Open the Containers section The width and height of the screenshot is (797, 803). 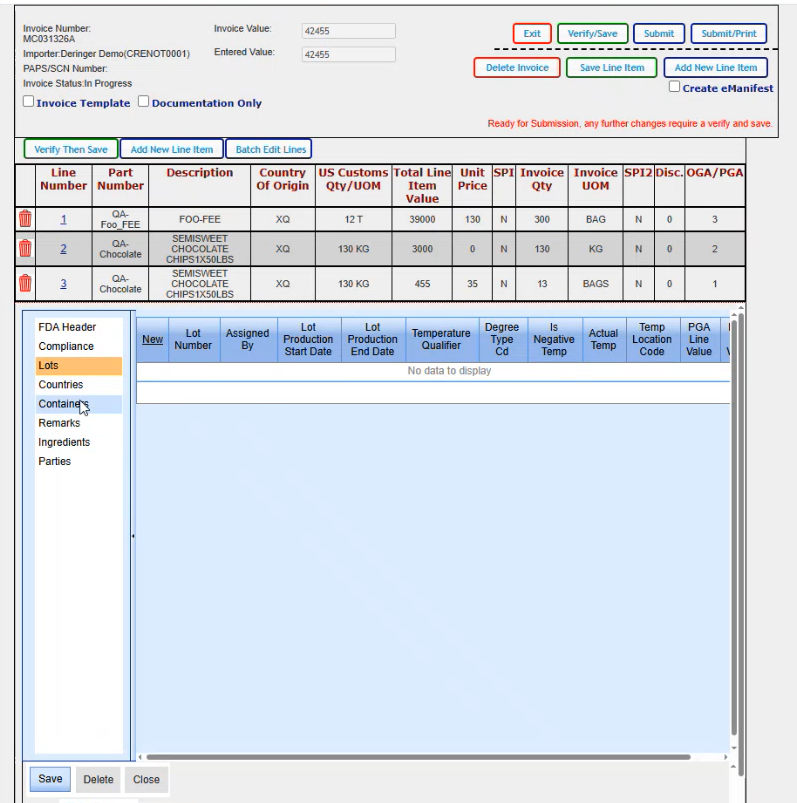(64, 404)
